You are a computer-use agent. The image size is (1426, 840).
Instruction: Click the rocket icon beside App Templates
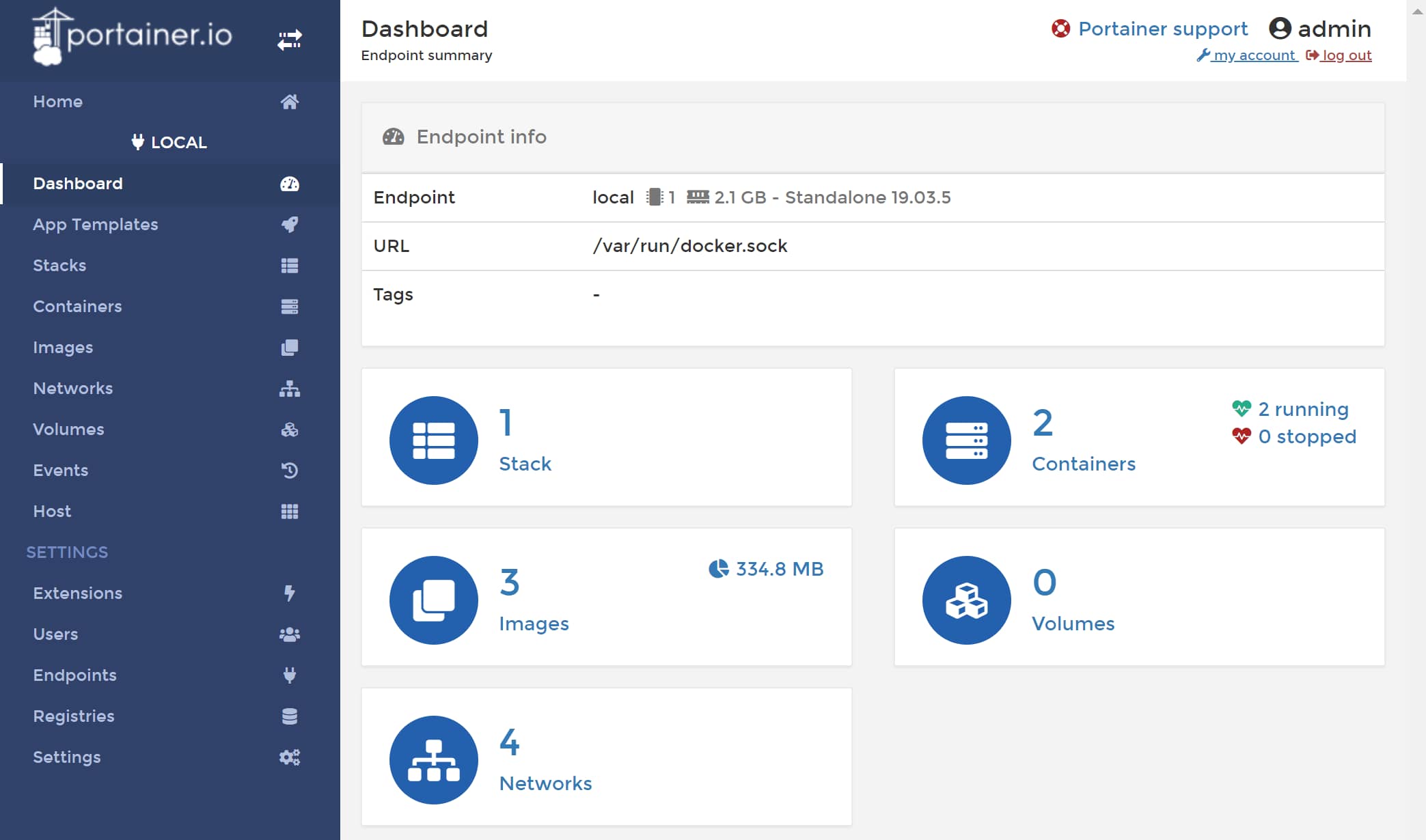[x=289, y=225]
